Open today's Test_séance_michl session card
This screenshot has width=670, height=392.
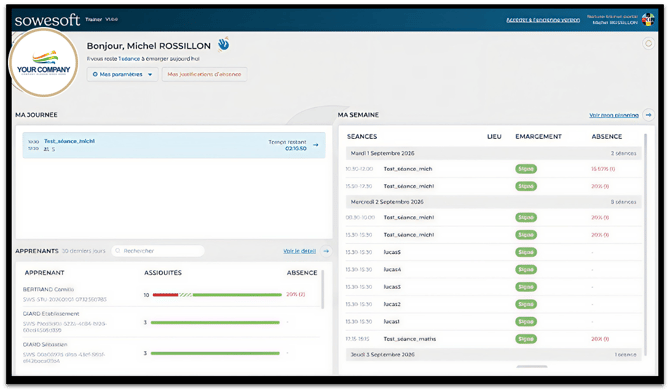coord(174,145)
